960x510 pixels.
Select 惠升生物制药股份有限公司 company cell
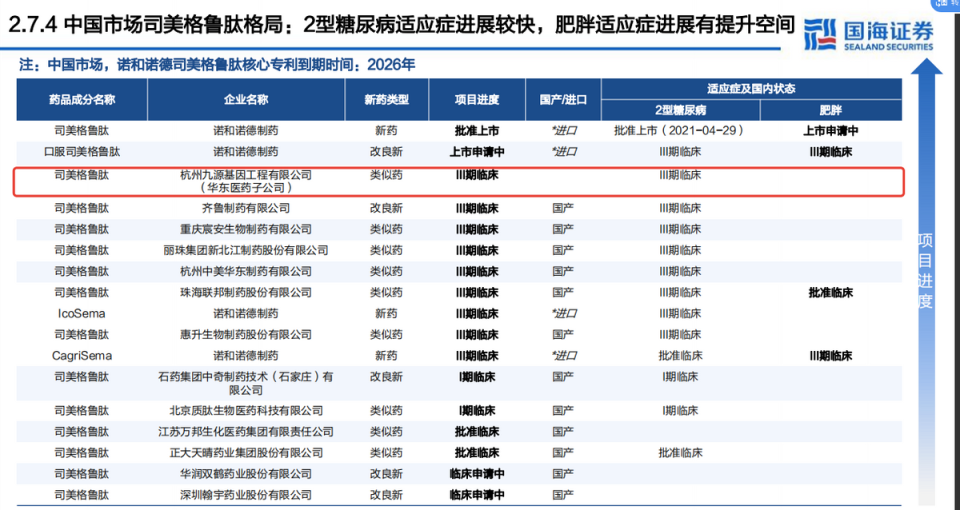246,334
